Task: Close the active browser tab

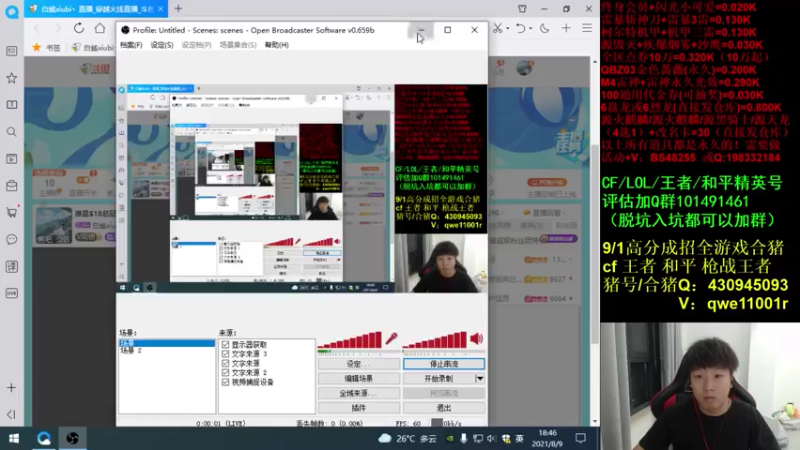Action: click(x=160, y=9)
